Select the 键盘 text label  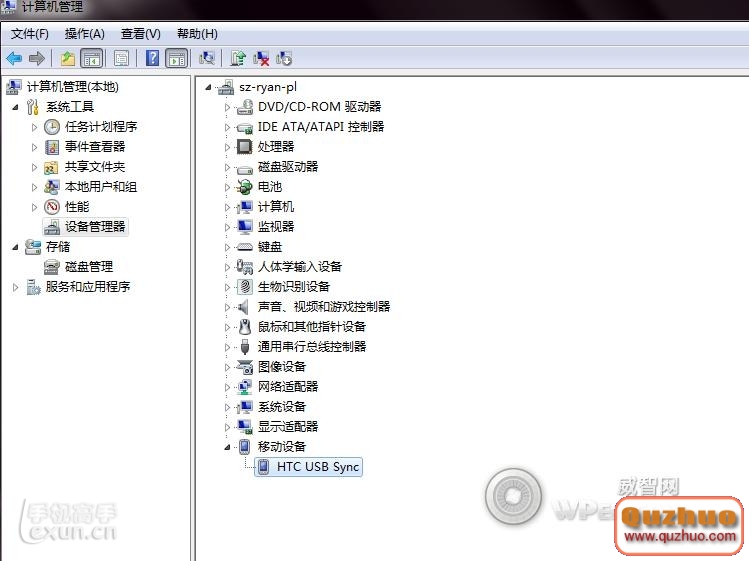pyautogui.click(x=270, y=247)
